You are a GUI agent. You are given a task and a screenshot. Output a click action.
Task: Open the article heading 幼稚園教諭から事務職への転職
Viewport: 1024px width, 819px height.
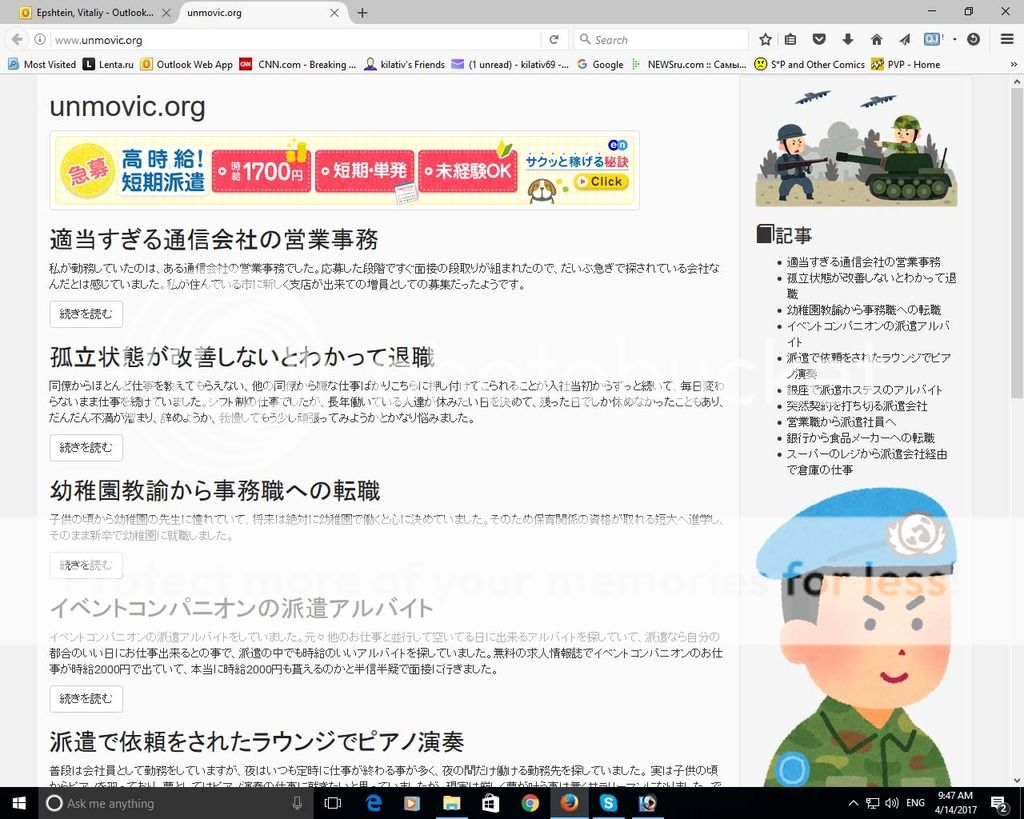(215, 490)
